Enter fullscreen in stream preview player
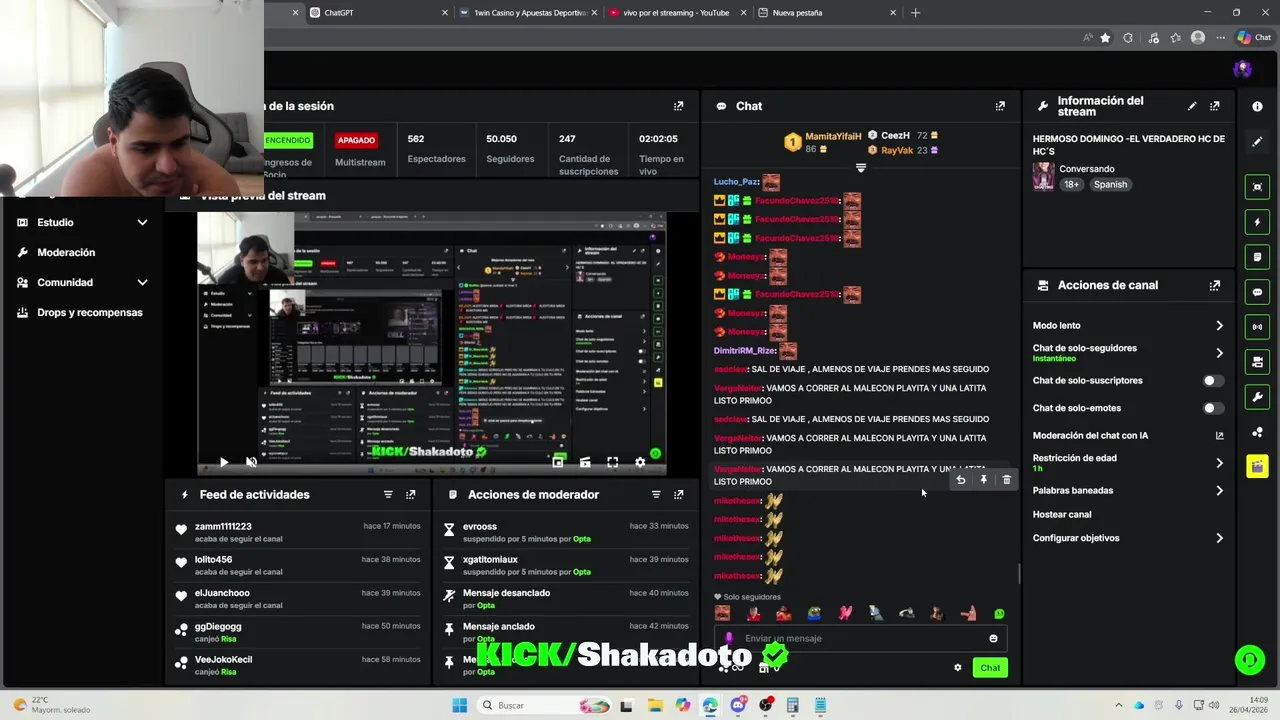Image resolution: width=1280 pixels, height=720 pixels. (612, 462)
